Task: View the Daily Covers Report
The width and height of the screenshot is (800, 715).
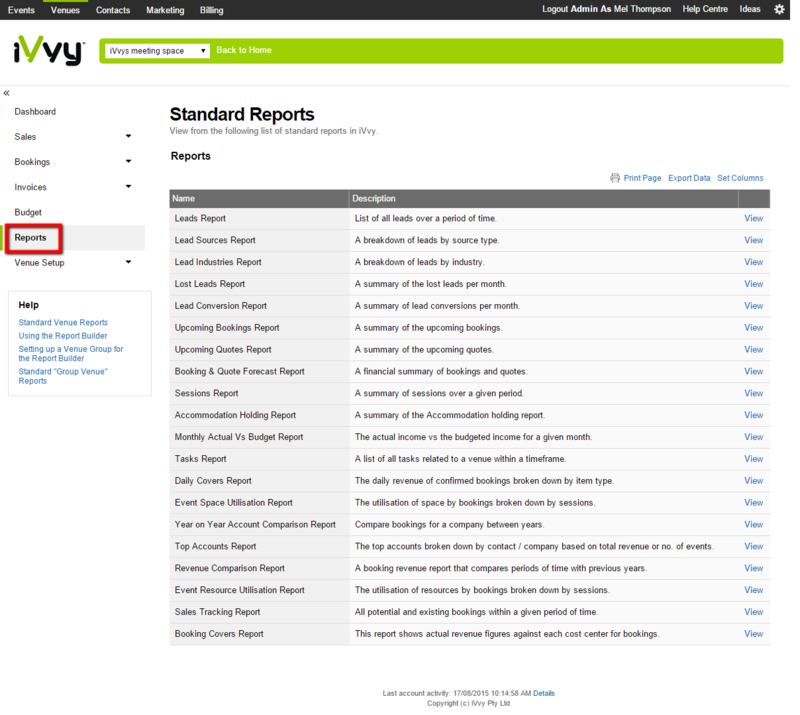Action: tap(754, 481)
